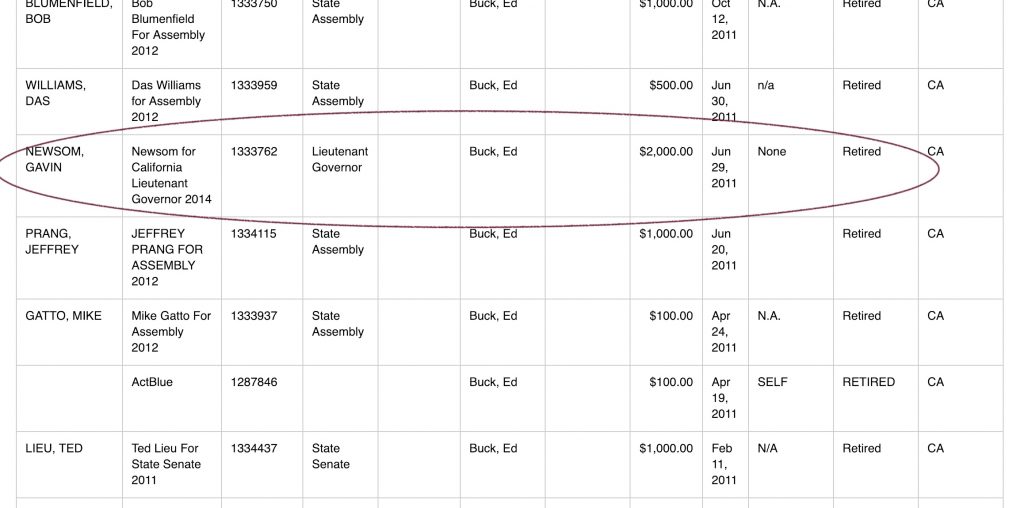The height and width of the screenshot is (508, 1024).
Task: Click JEFFREY PRANG FOR ASSEMBLY 2012 committee
Action: click(x=167, y=257)
